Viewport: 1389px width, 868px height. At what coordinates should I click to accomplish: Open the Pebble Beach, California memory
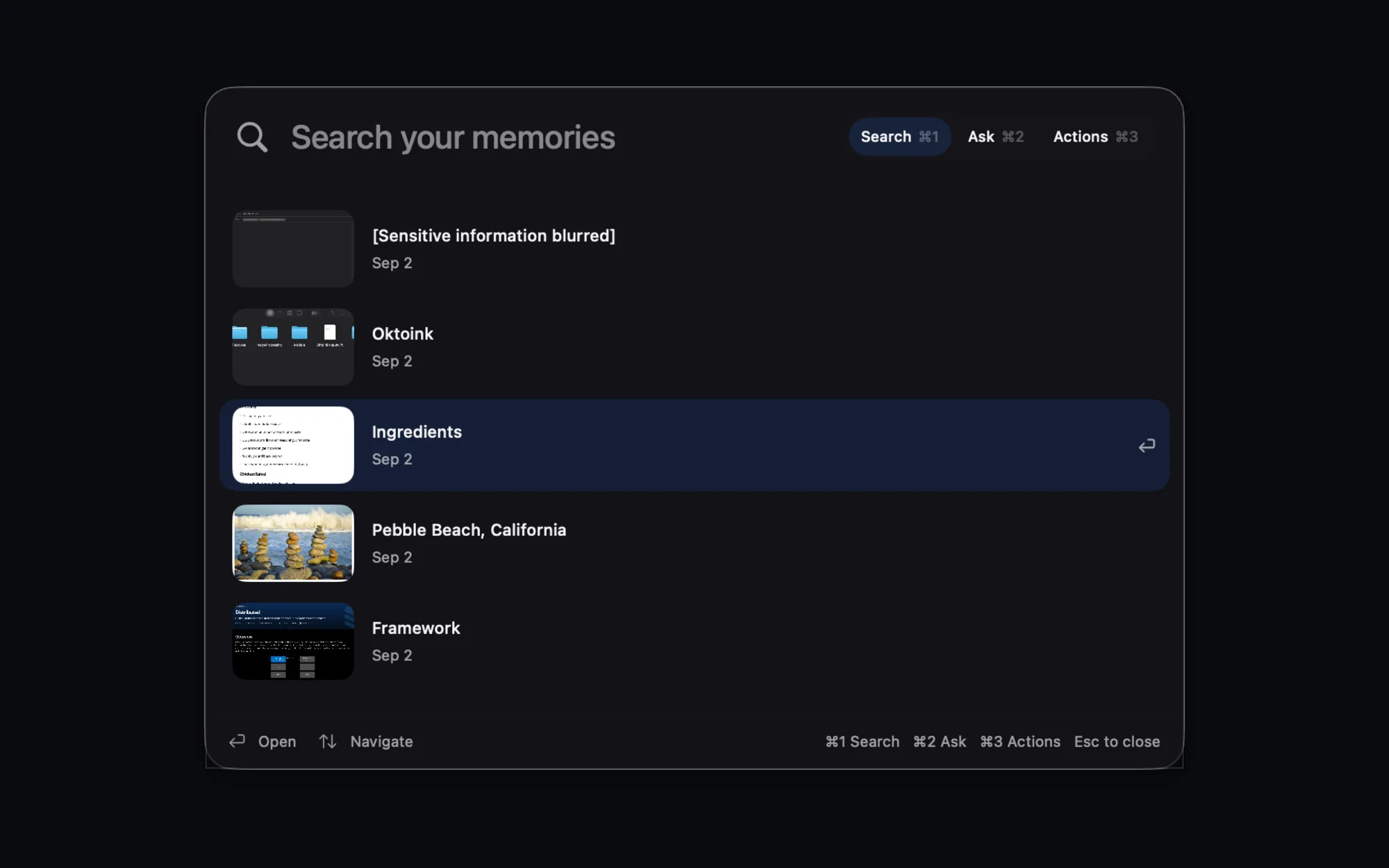[694, 543]
